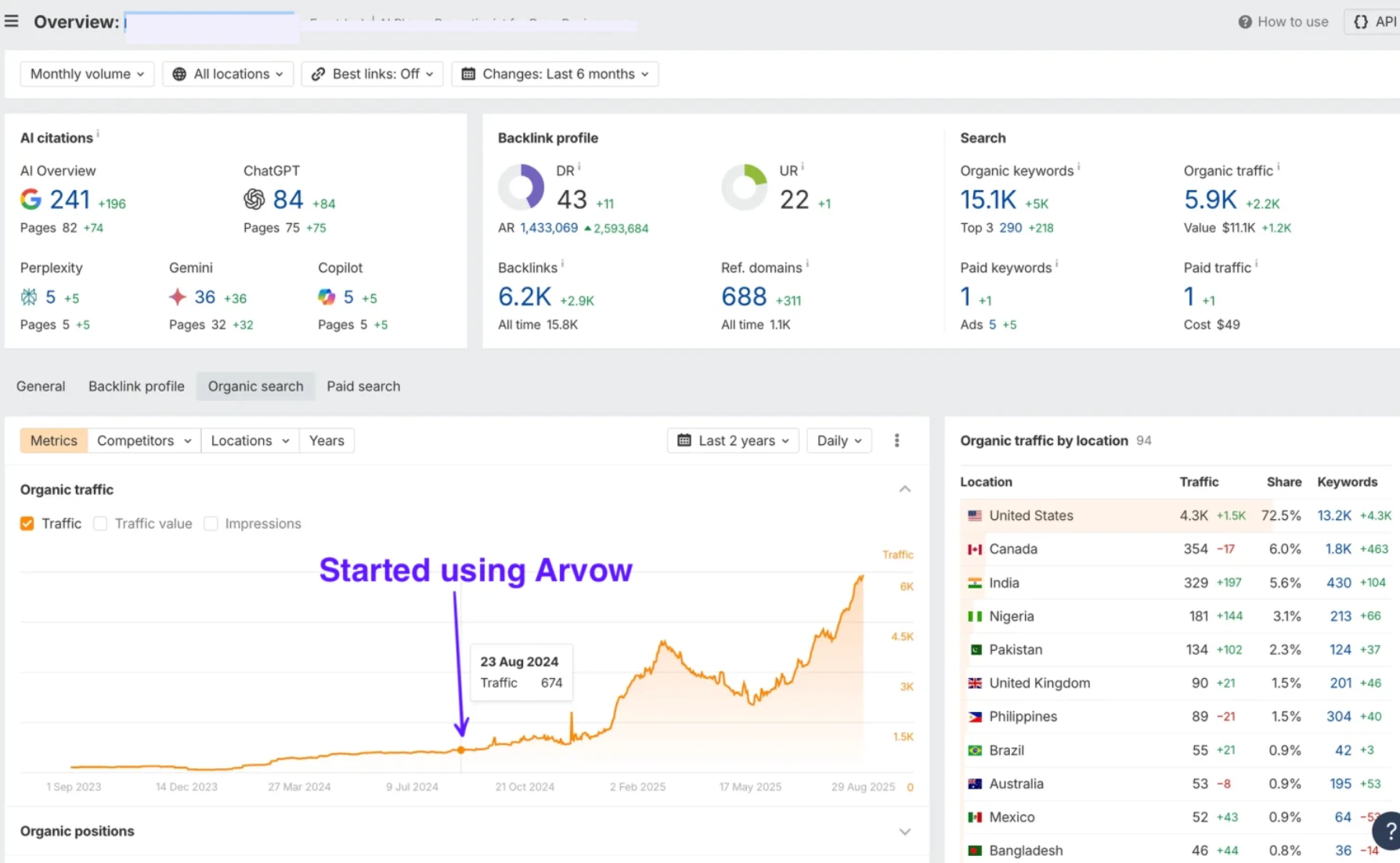Select the Metrics chart tab

pos(54,441)
